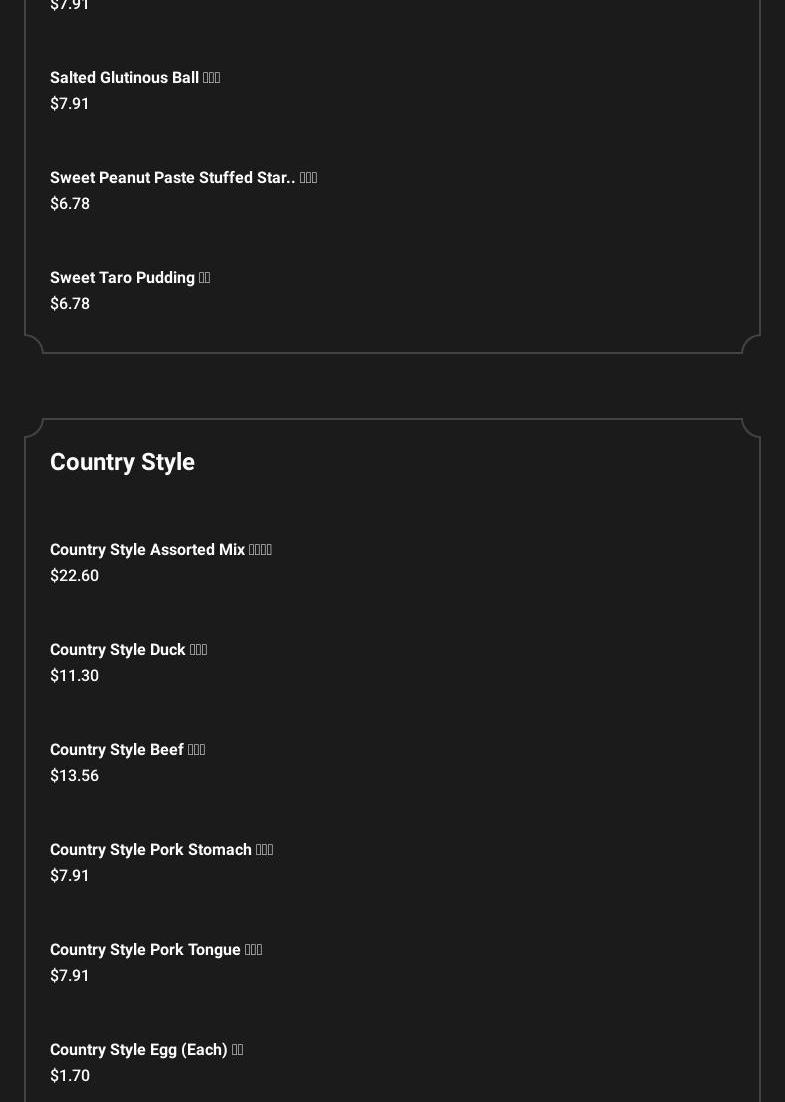Viewport: 785px width, 1102px height.
Task: Click the $6.78 price under Sweet Taro Pudding
Action: (70, 304)
